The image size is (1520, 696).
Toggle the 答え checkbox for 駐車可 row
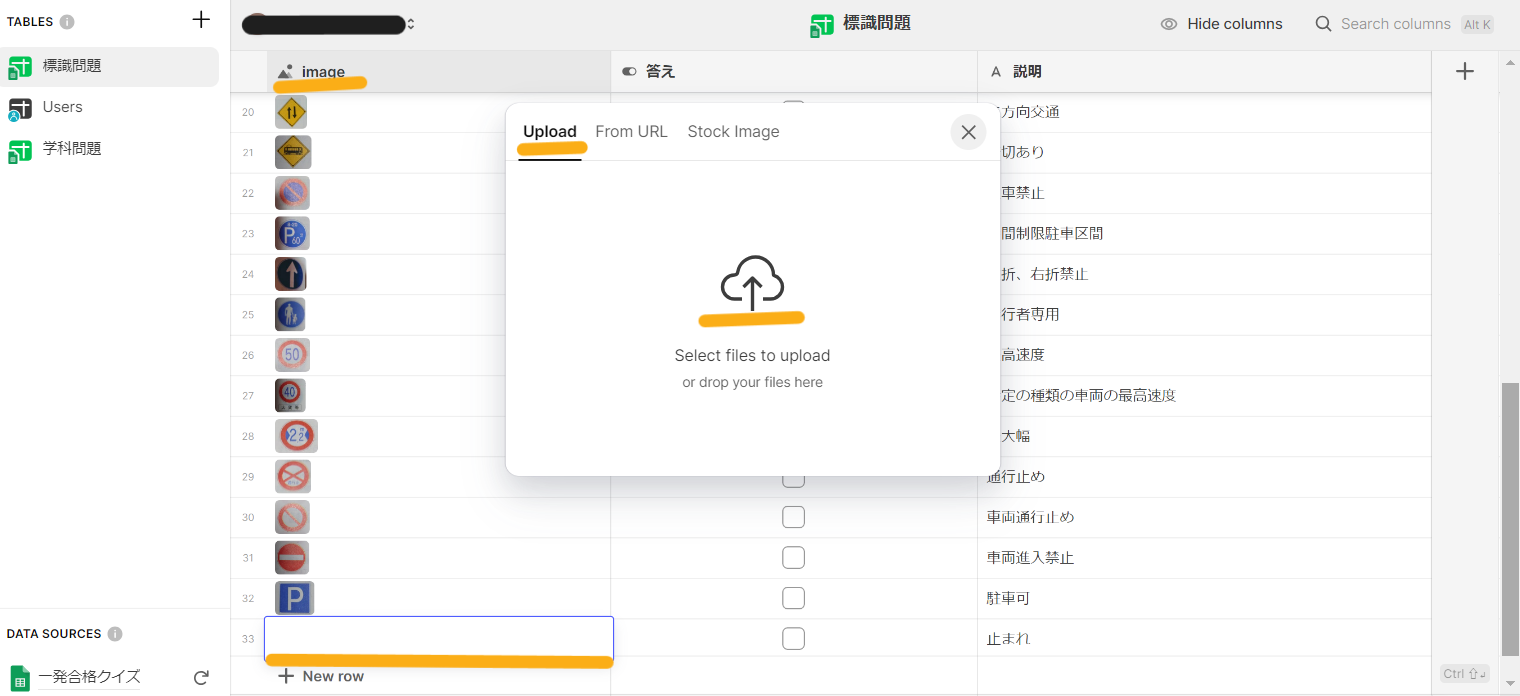[793, 598]
